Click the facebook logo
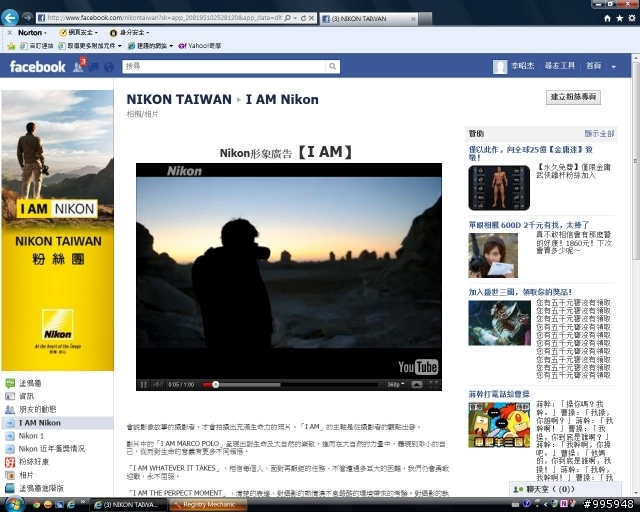This screenshot has width=640, height=512. tap(37, 67)
